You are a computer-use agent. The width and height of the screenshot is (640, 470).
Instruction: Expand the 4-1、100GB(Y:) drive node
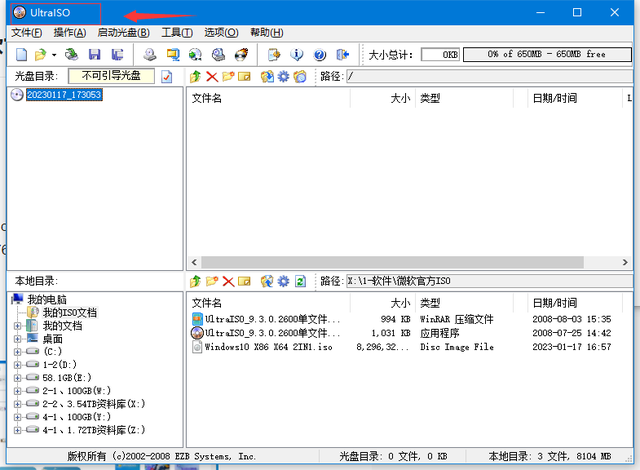[x=17, y=417]
